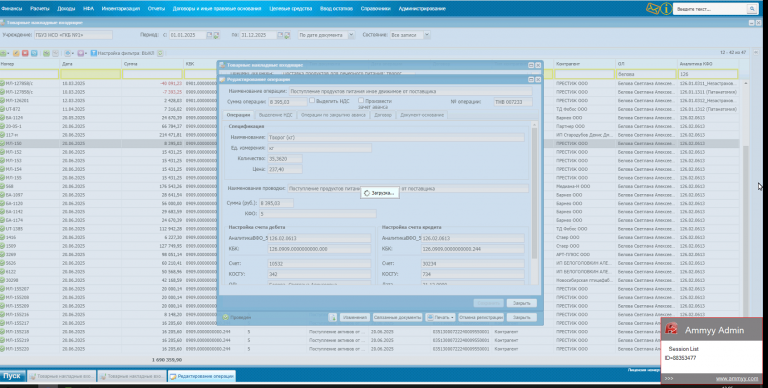Image resolution: width=768 pixels, height=388 pixels.
Task: Click the Пуск start button
Action: 12,376
